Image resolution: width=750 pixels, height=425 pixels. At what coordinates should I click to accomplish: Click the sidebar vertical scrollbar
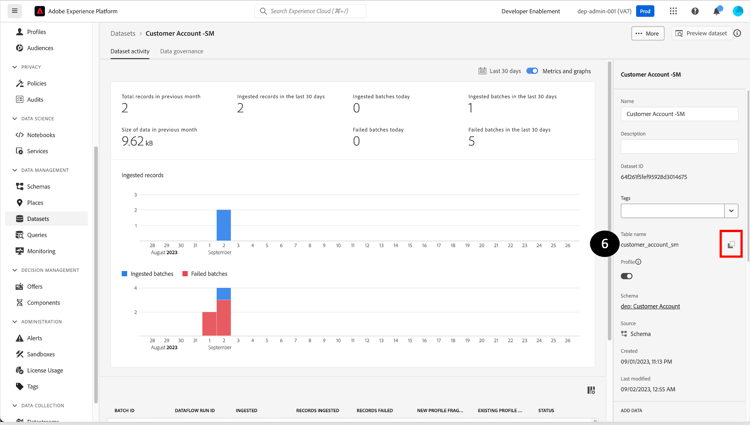coord(96,275)
